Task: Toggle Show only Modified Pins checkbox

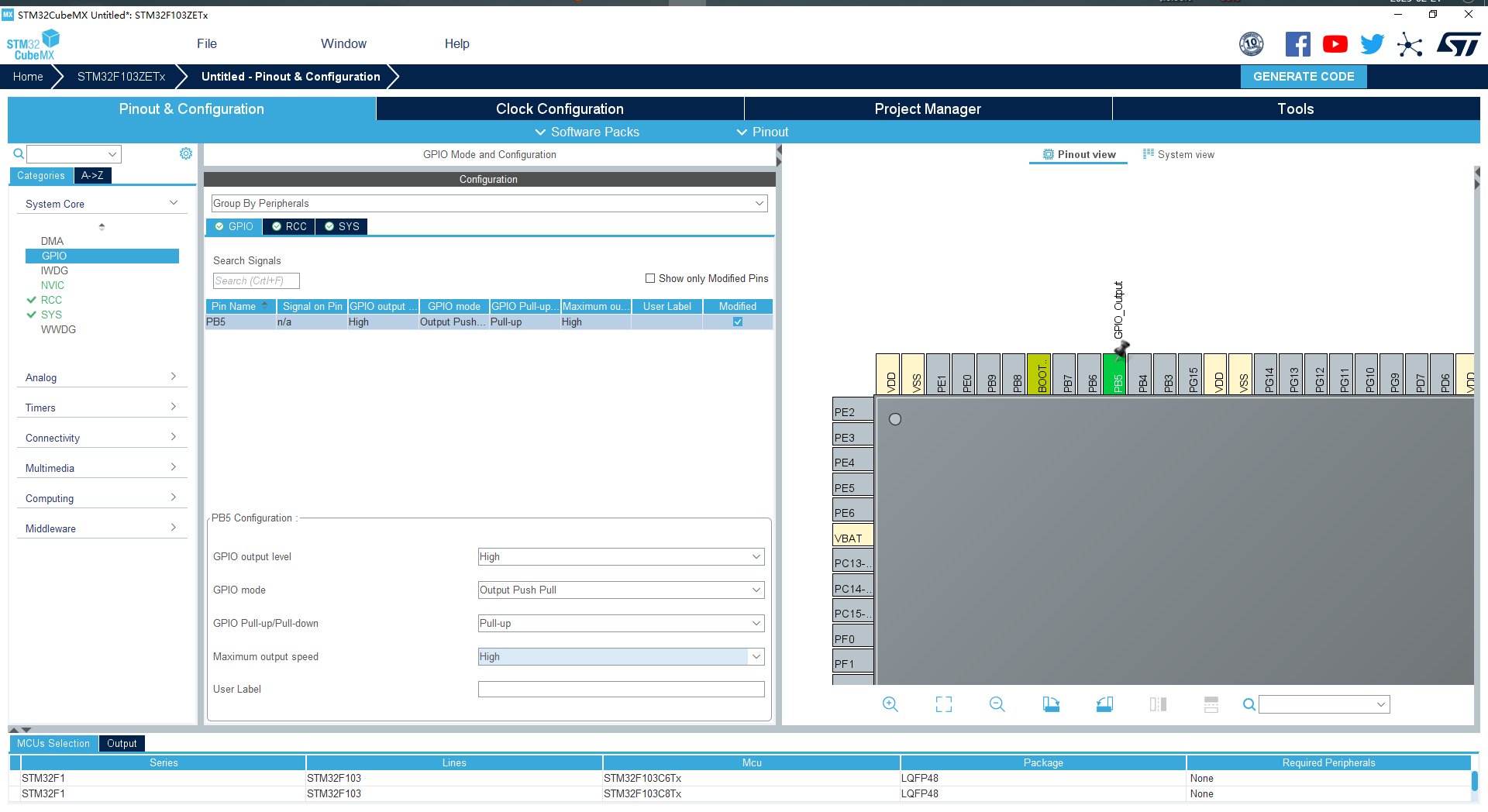Action: (650, 278)
